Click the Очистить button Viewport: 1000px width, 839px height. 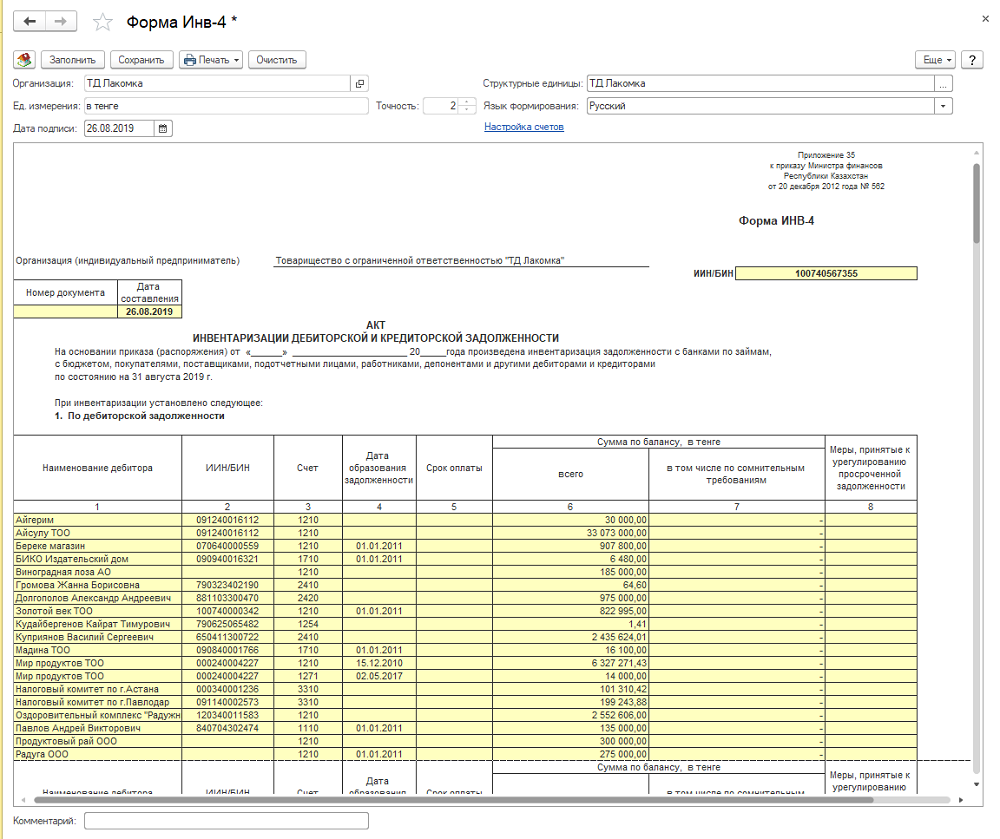point(277,60)
